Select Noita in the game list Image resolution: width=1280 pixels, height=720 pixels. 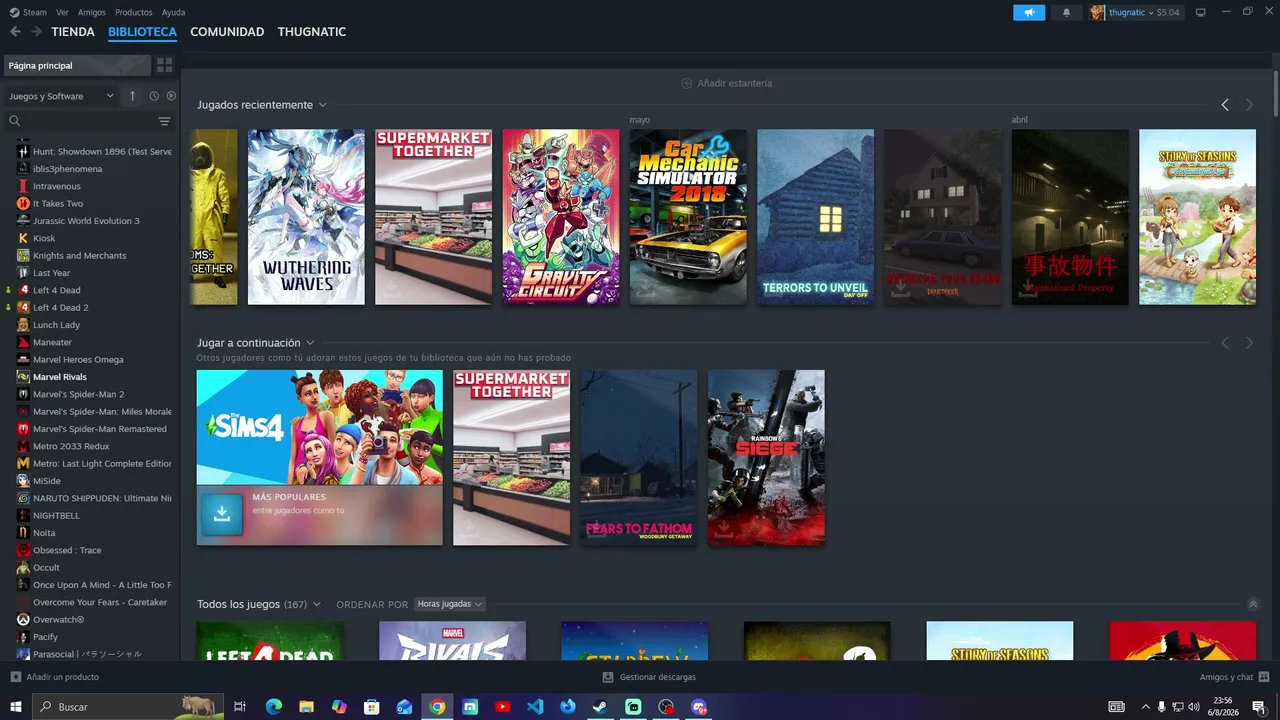coord(44,533)
